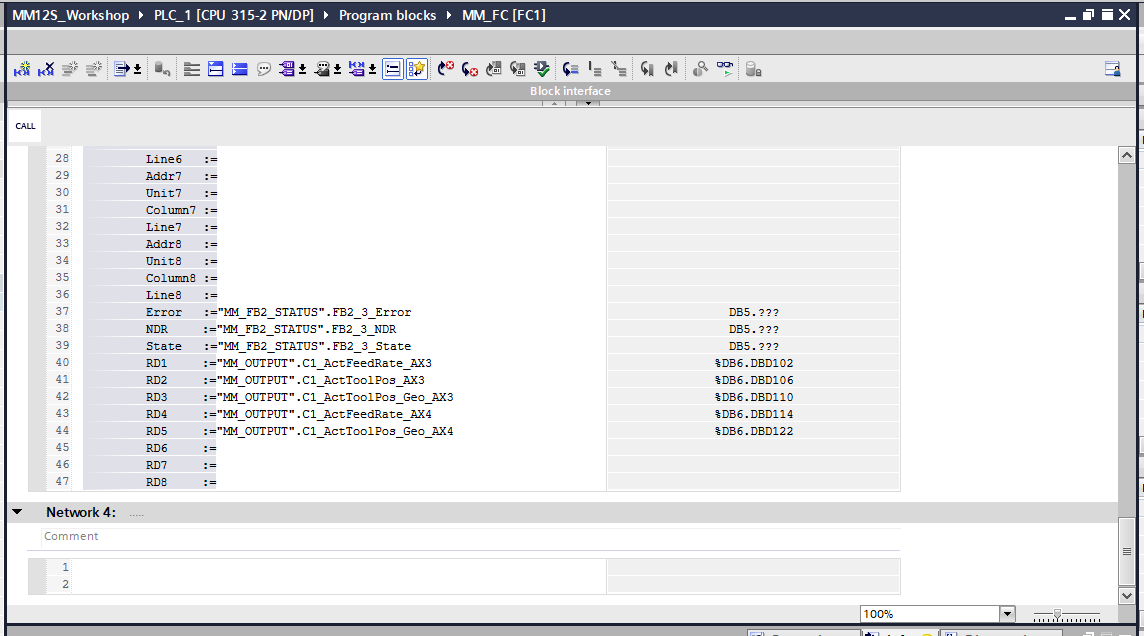Click "MM_FB2_STATUS".FB2_3_NDR on line 38
This screenshot has width=1144, height=636.
click(307, 329)
